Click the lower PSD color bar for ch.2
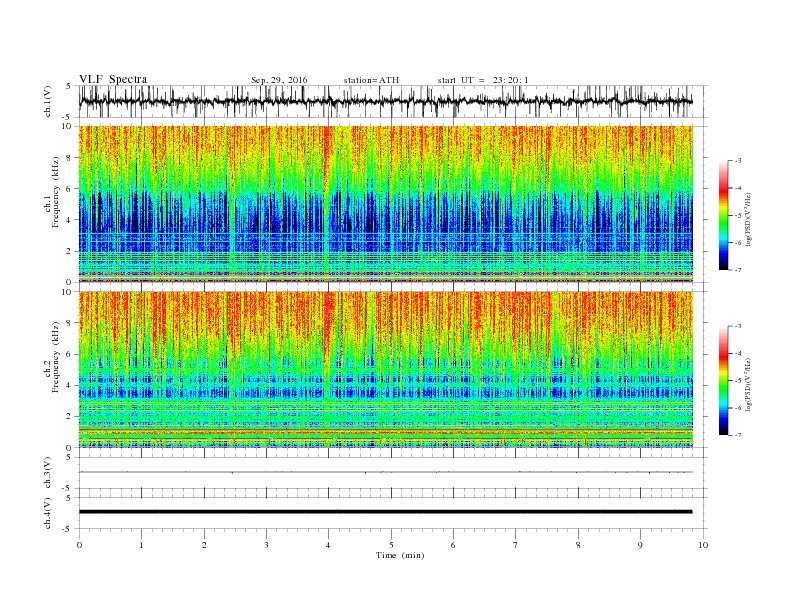 pos(724,381)
